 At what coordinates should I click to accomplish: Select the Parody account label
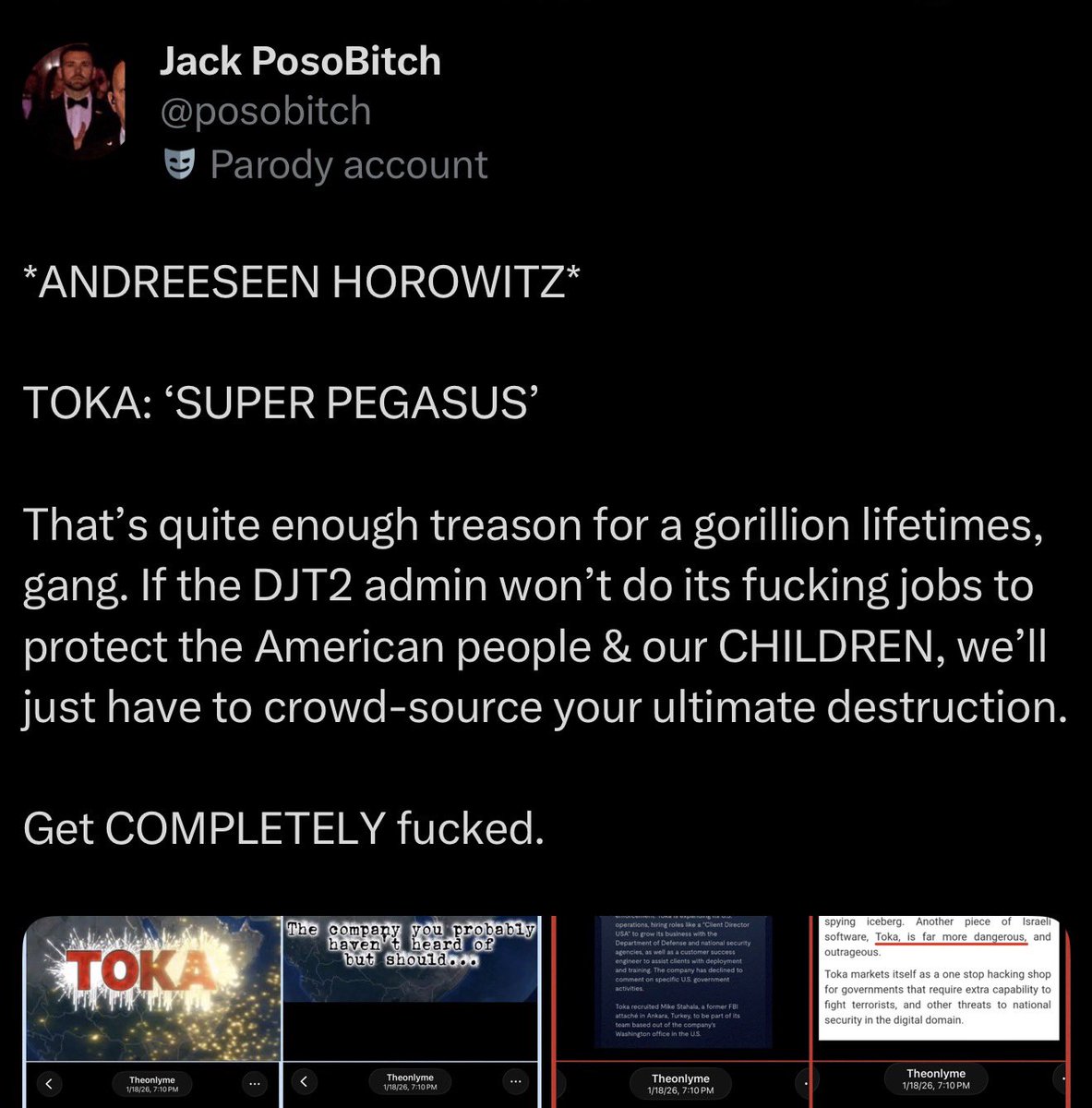(x=349, y=165)
